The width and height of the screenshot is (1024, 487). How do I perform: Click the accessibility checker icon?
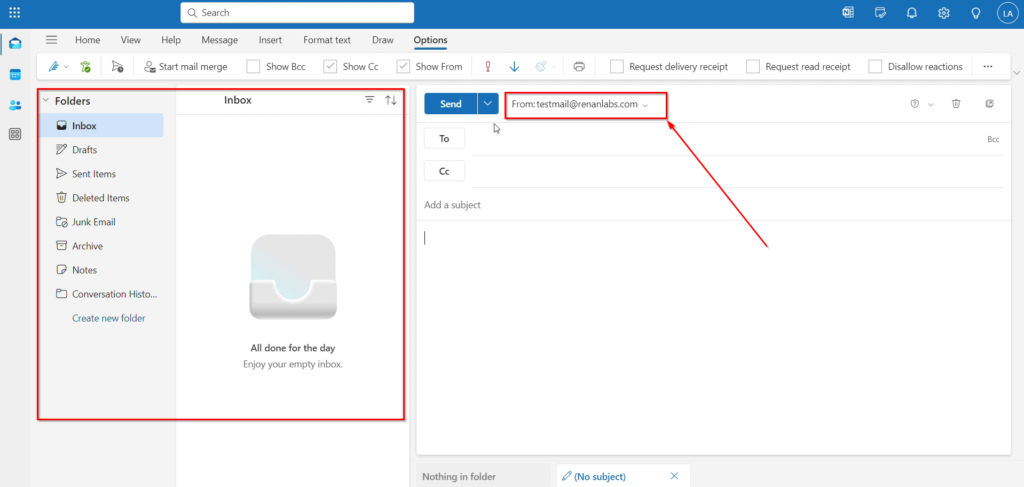(86, 66)
